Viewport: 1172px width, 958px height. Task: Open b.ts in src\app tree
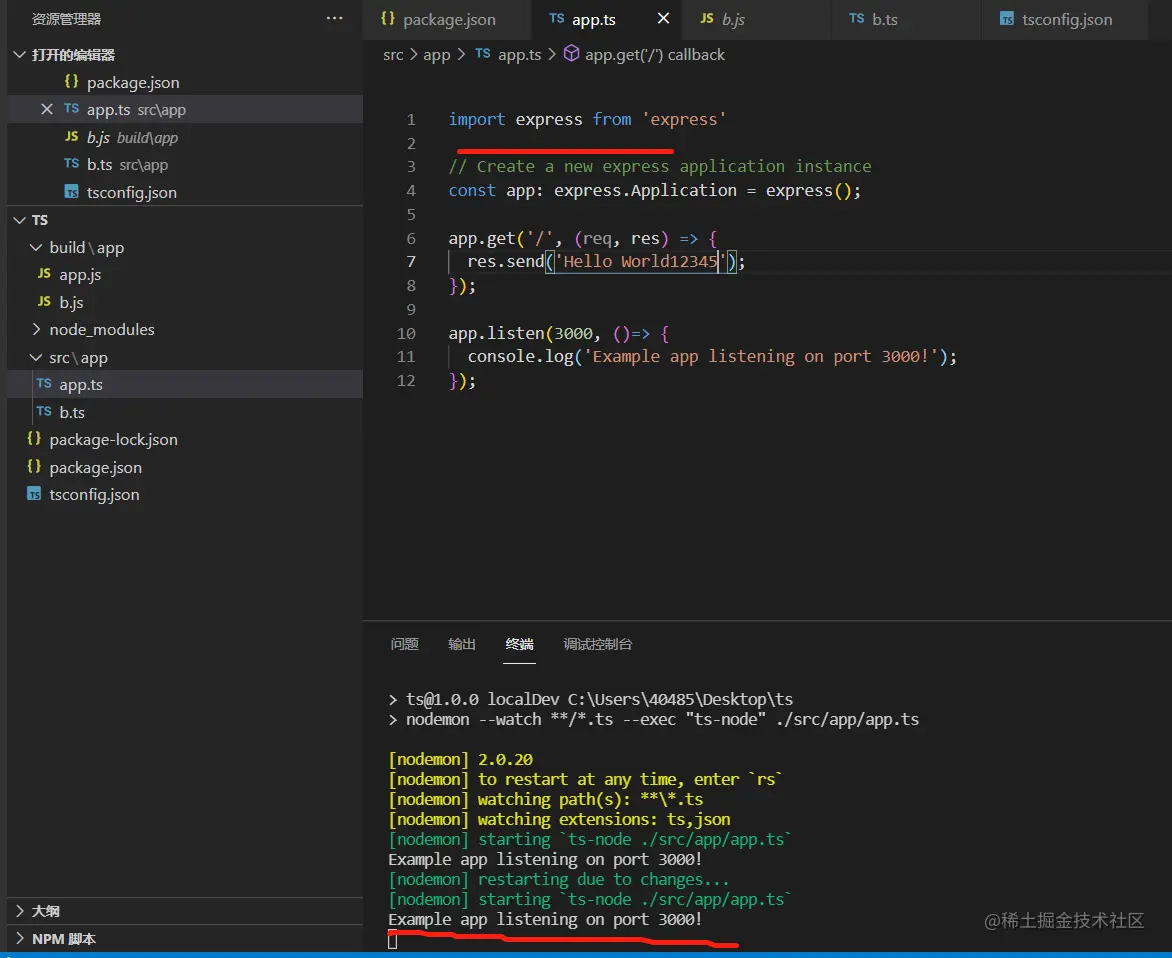(185, 412)
